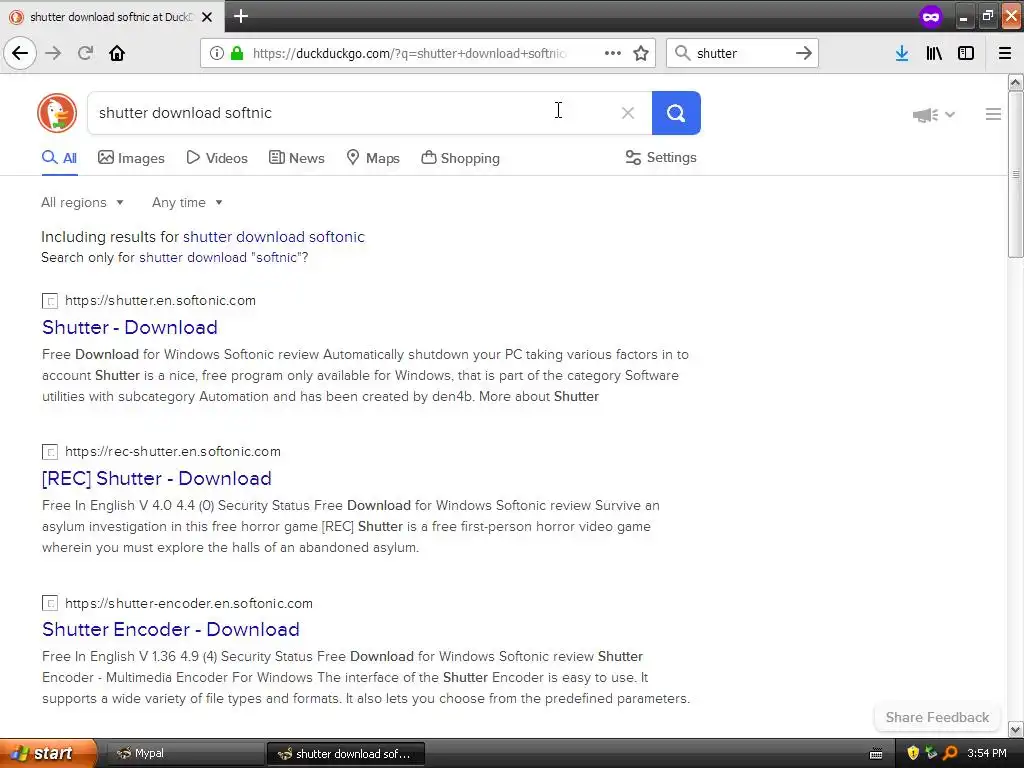Click the yellow security shield tray icon
The width and height of the screenshot is (1024, 768).
[x=913, y=753]
